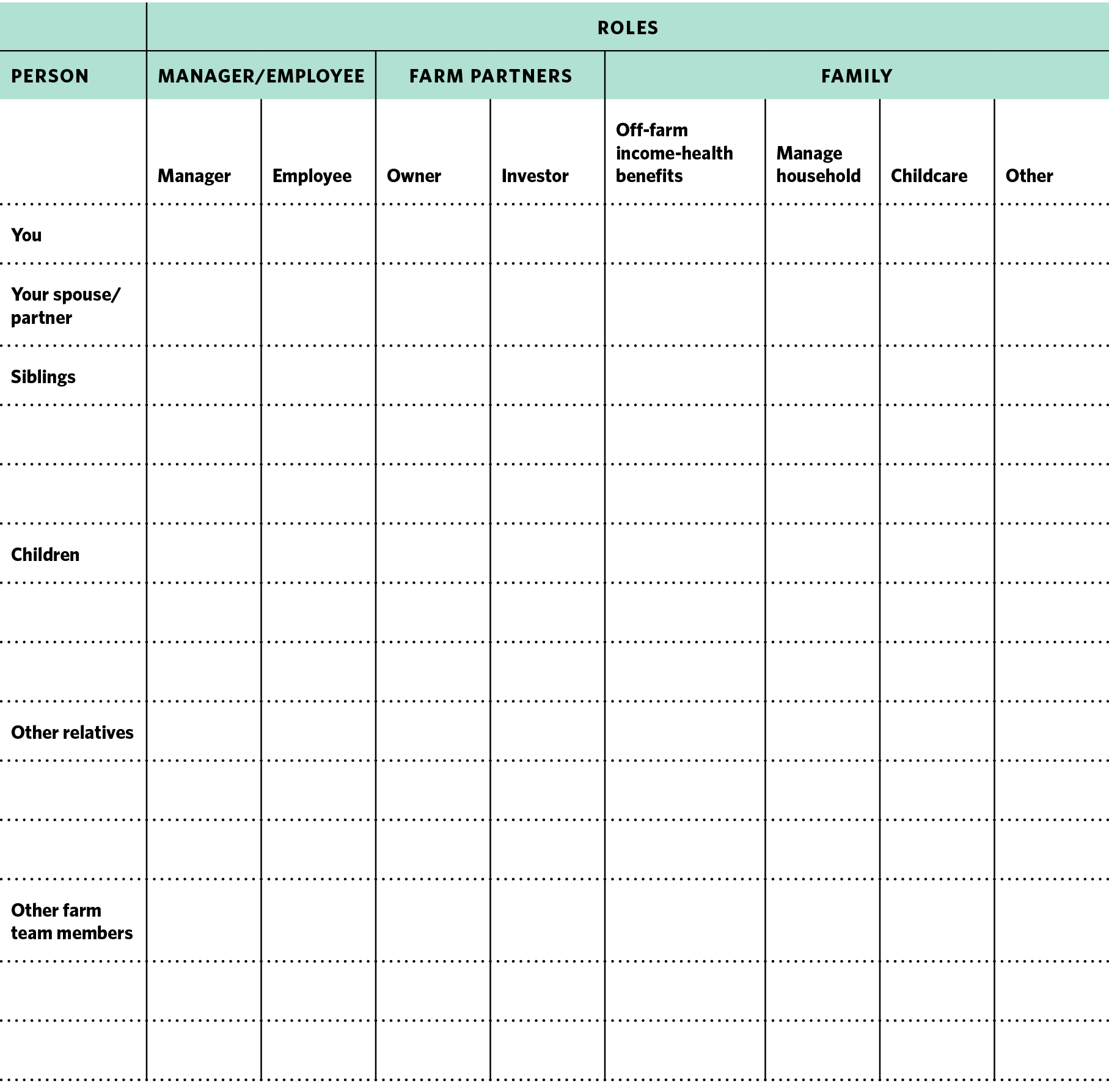Click the FAMILY group header

tap(857, 76)
